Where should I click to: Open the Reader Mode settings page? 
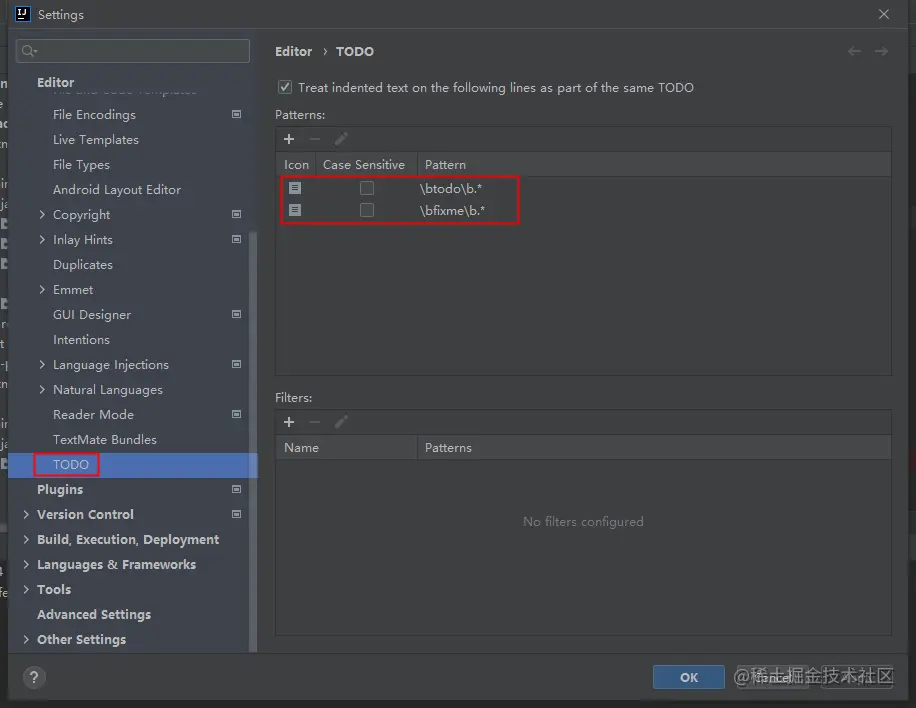pyautogui.click(x=93, y=415)
